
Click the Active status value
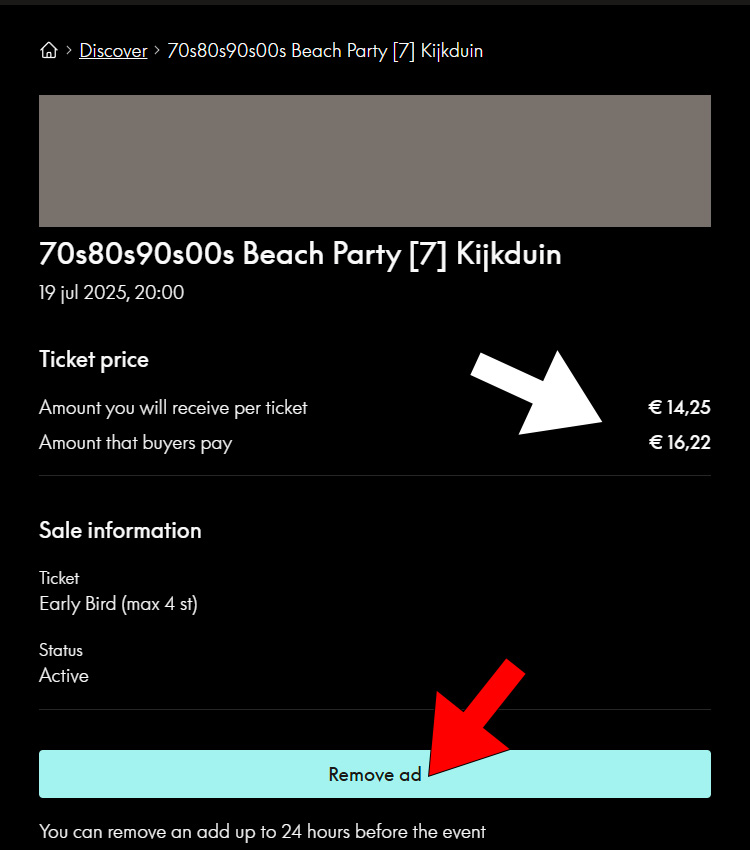coord(64,676)
